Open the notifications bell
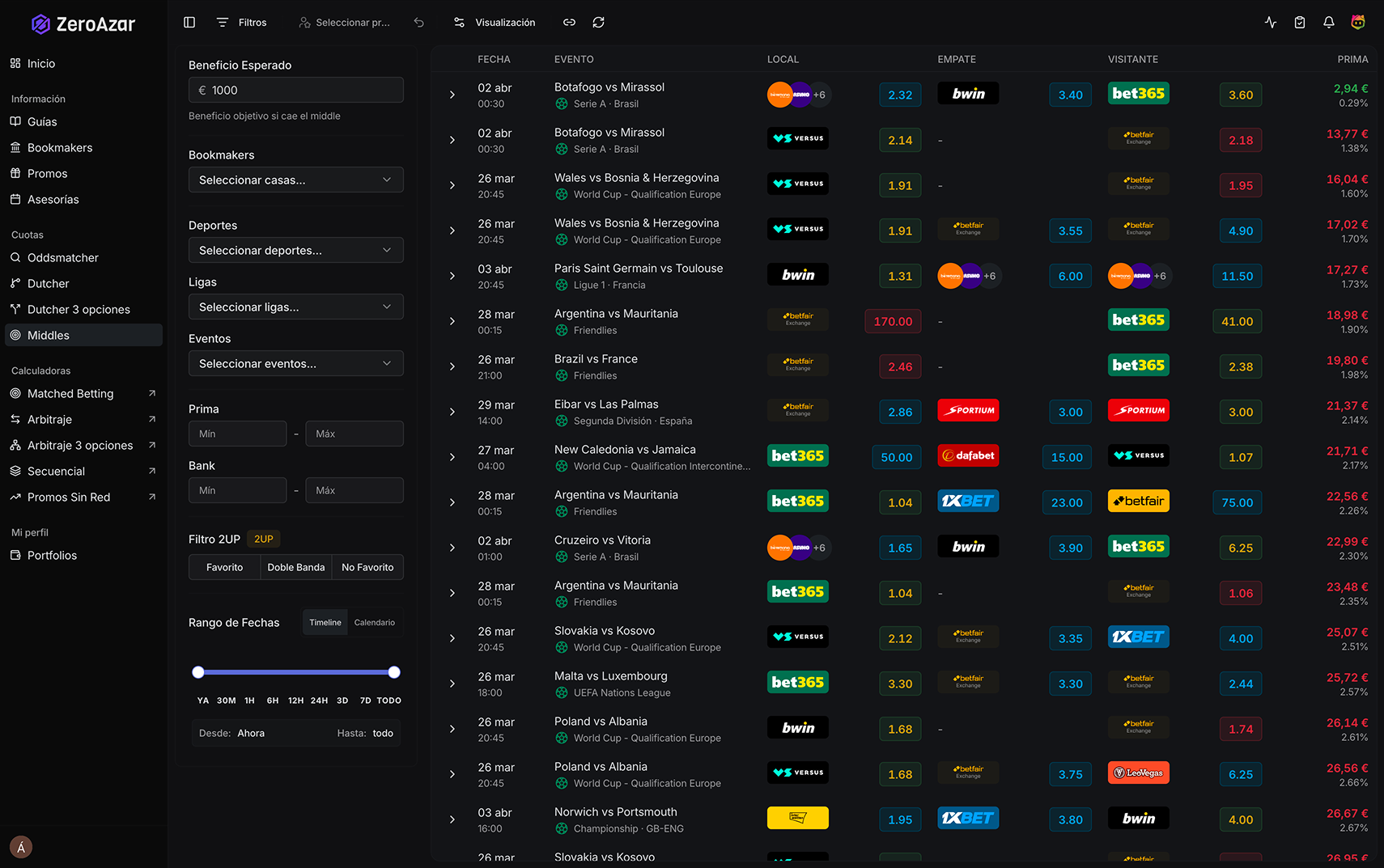The height and width of the screenshot is (868, 1384). (x=1328, y=23)
